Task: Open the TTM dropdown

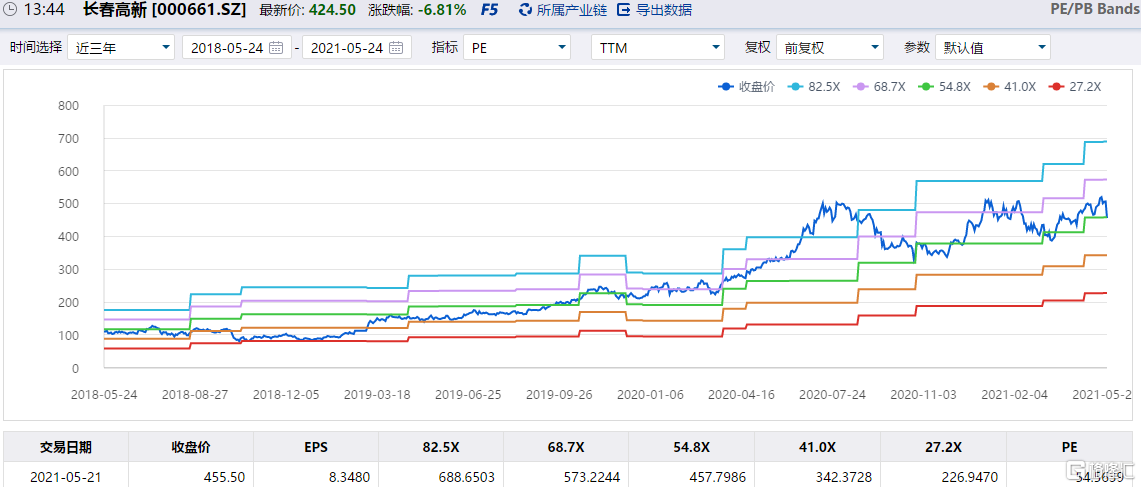Action: 658,48
